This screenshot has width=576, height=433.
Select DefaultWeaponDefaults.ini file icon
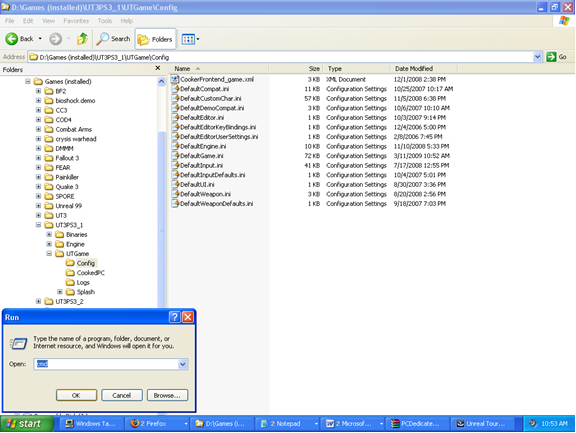[175, 203]
